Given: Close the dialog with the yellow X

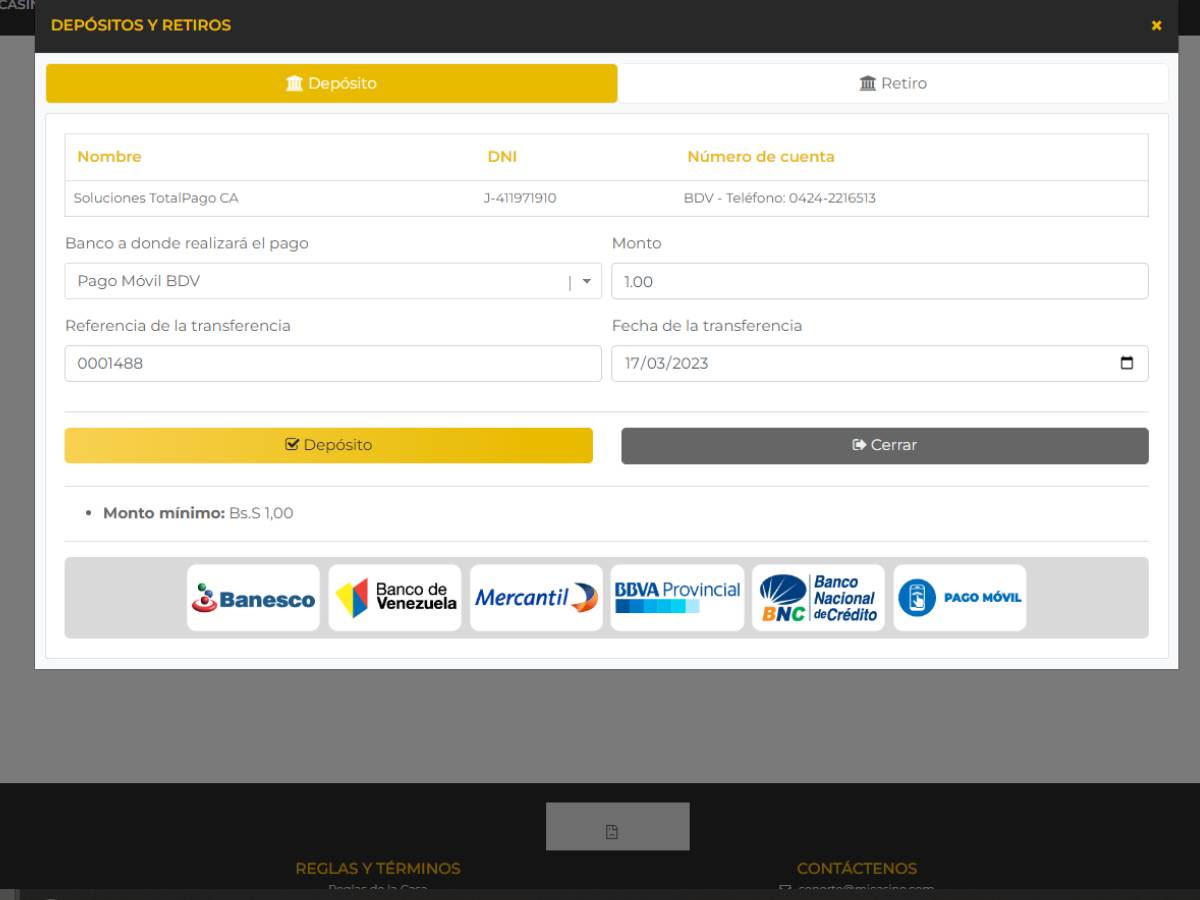Looking at the screenshot, I should point(1156,25).
